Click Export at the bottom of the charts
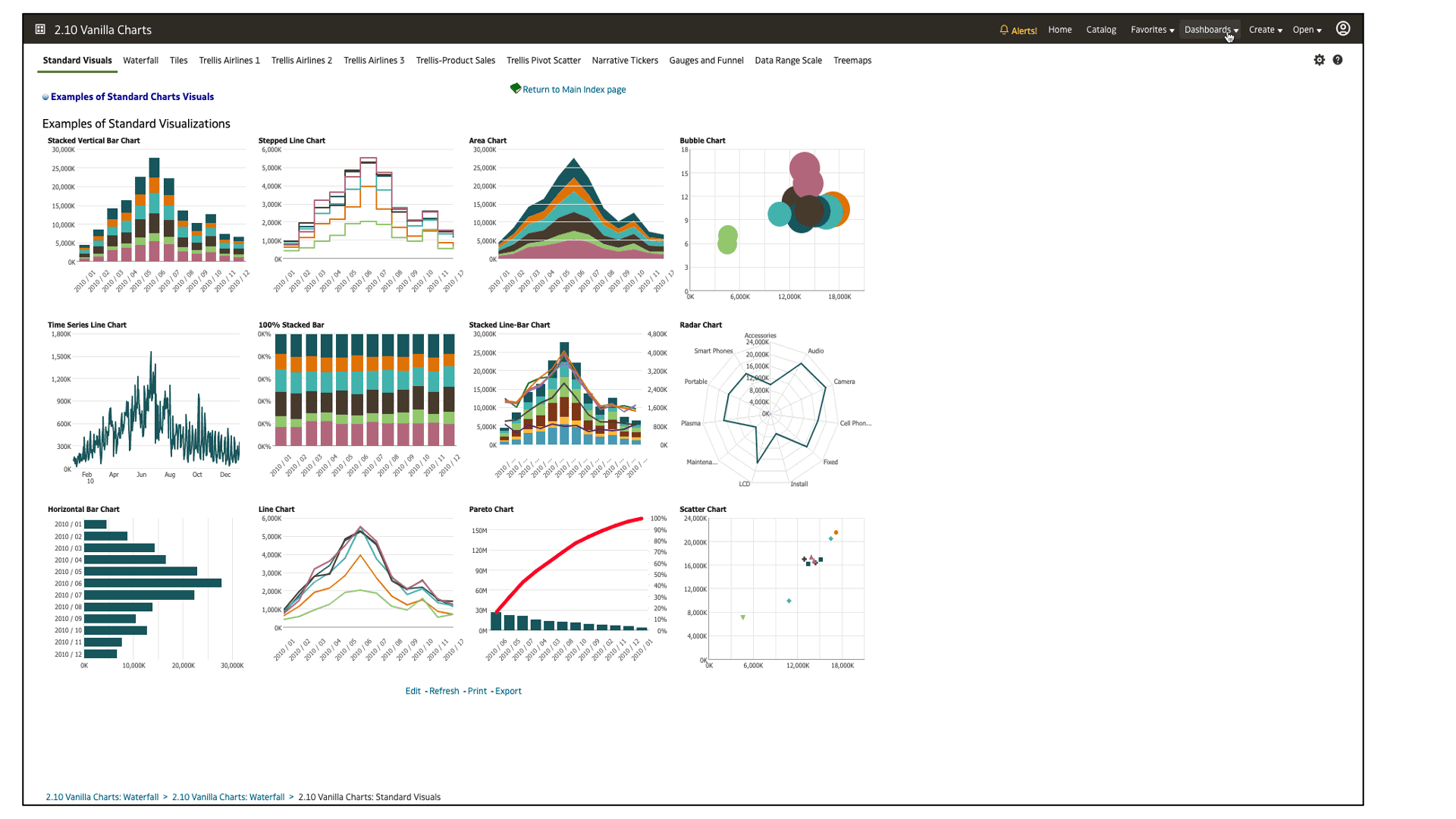The image size is (1456, 819). [x=508, y=691]
